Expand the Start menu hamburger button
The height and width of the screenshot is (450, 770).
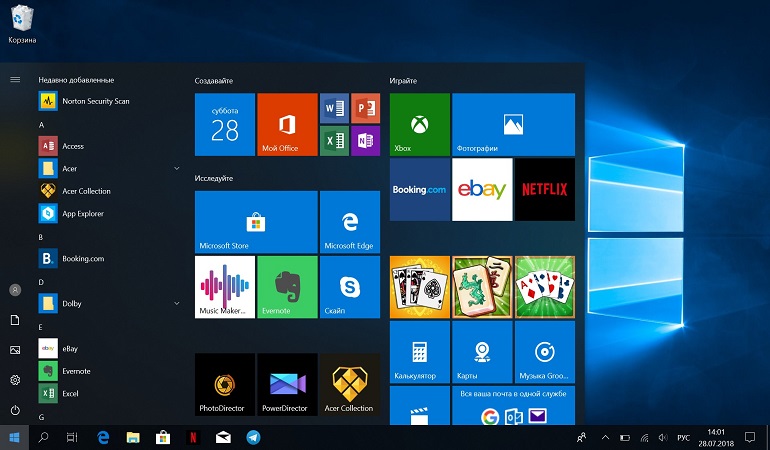(15, 80)
